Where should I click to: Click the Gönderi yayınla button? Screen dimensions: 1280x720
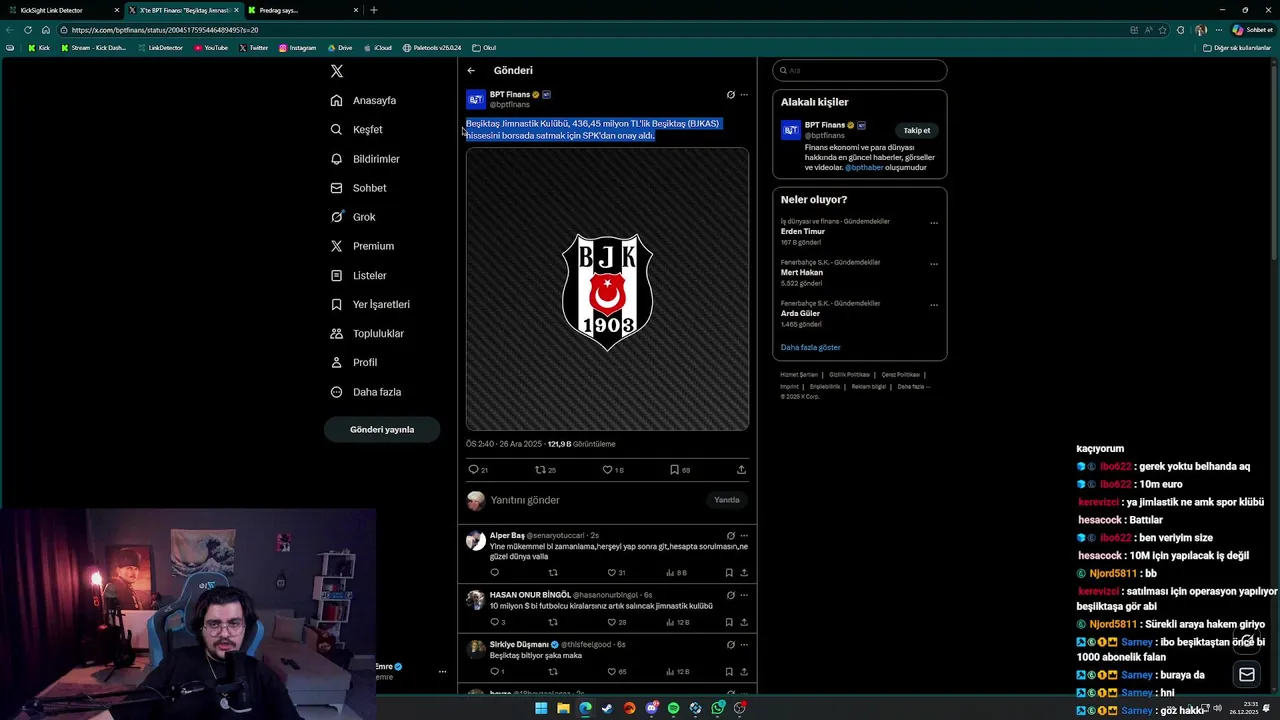tap(382, 430)
